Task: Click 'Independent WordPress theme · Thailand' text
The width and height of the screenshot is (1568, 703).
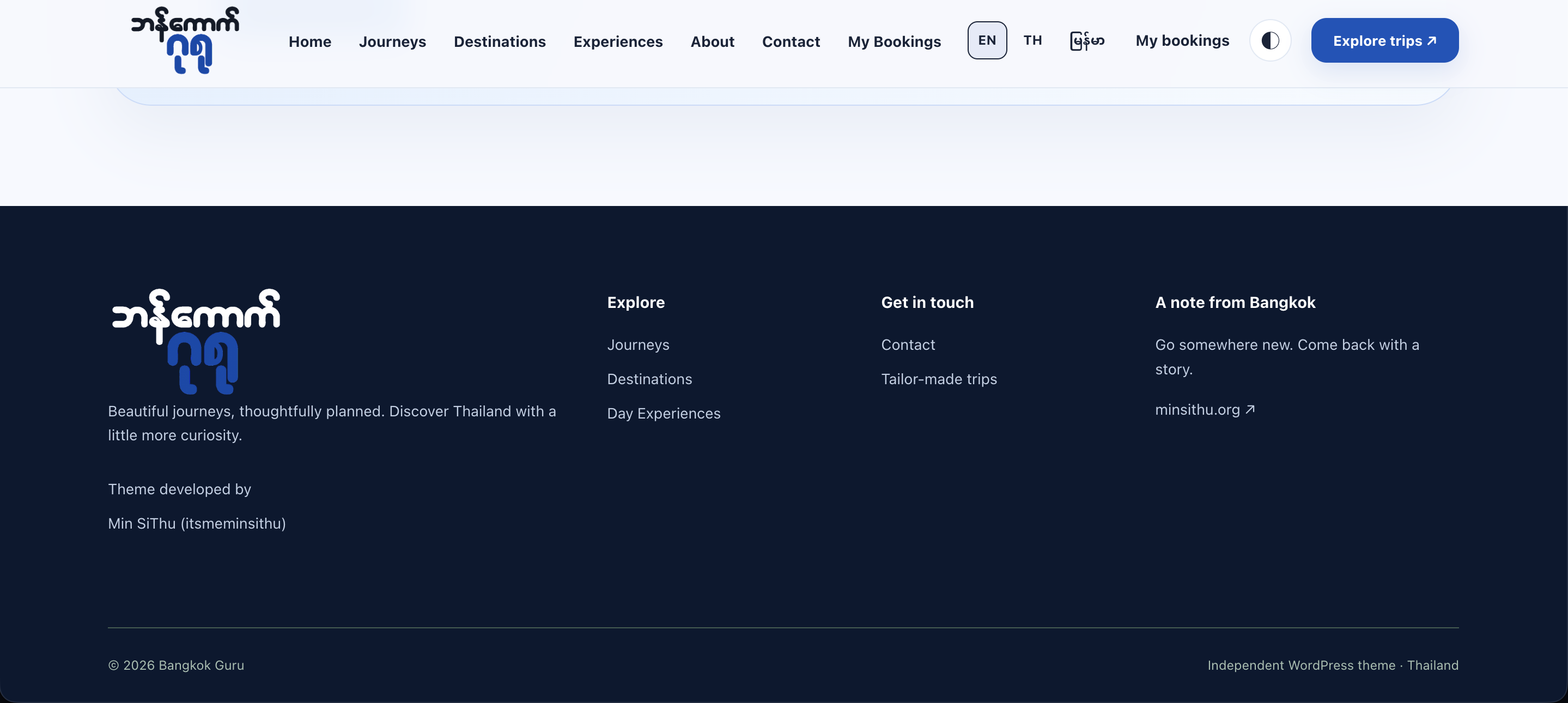Action: (1333, 665)
